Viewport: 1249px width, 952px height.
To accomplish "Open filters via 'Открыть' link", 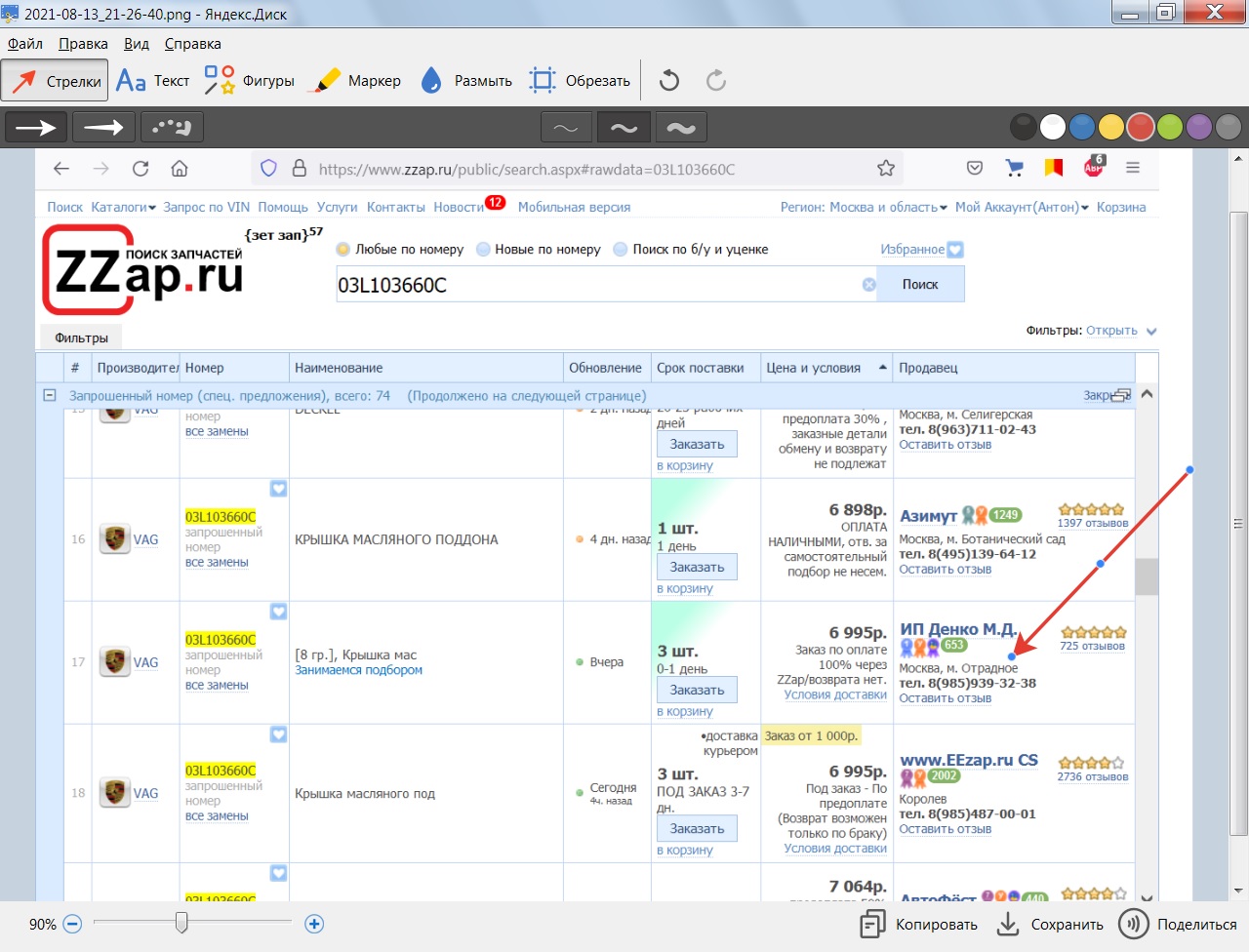I will [1111, 331].
